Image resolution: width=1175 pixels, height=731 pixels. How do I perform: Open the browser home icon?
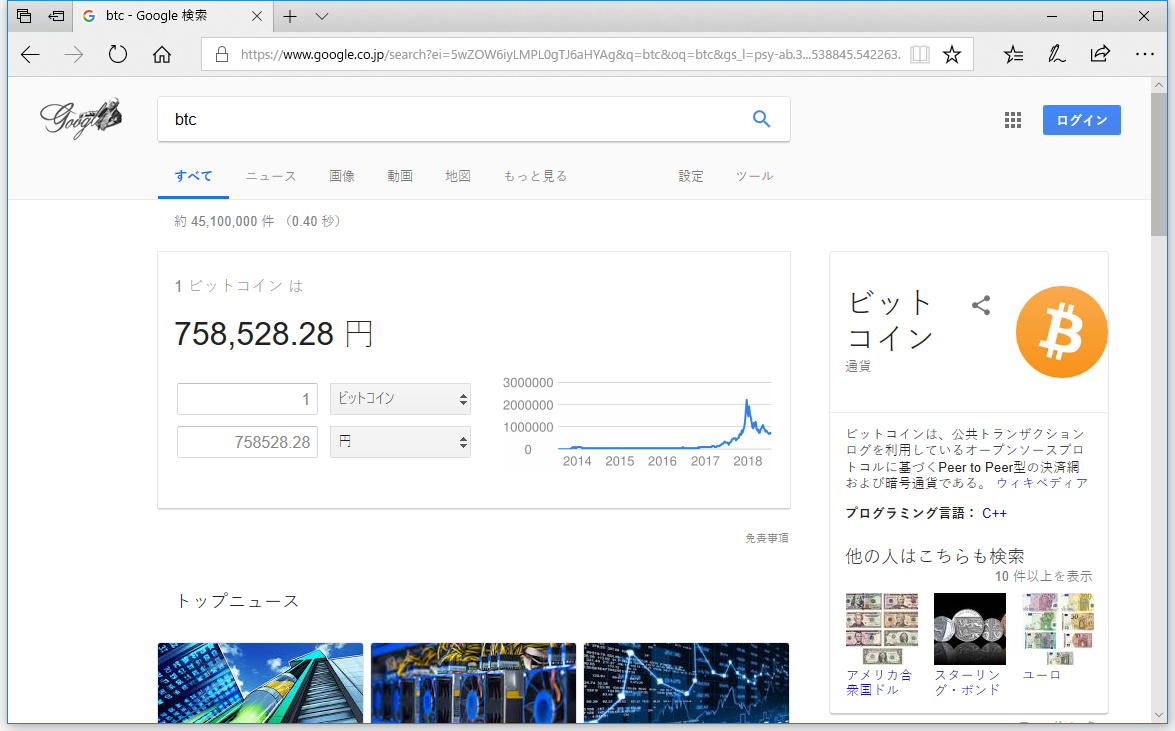[x=162, y=54]
